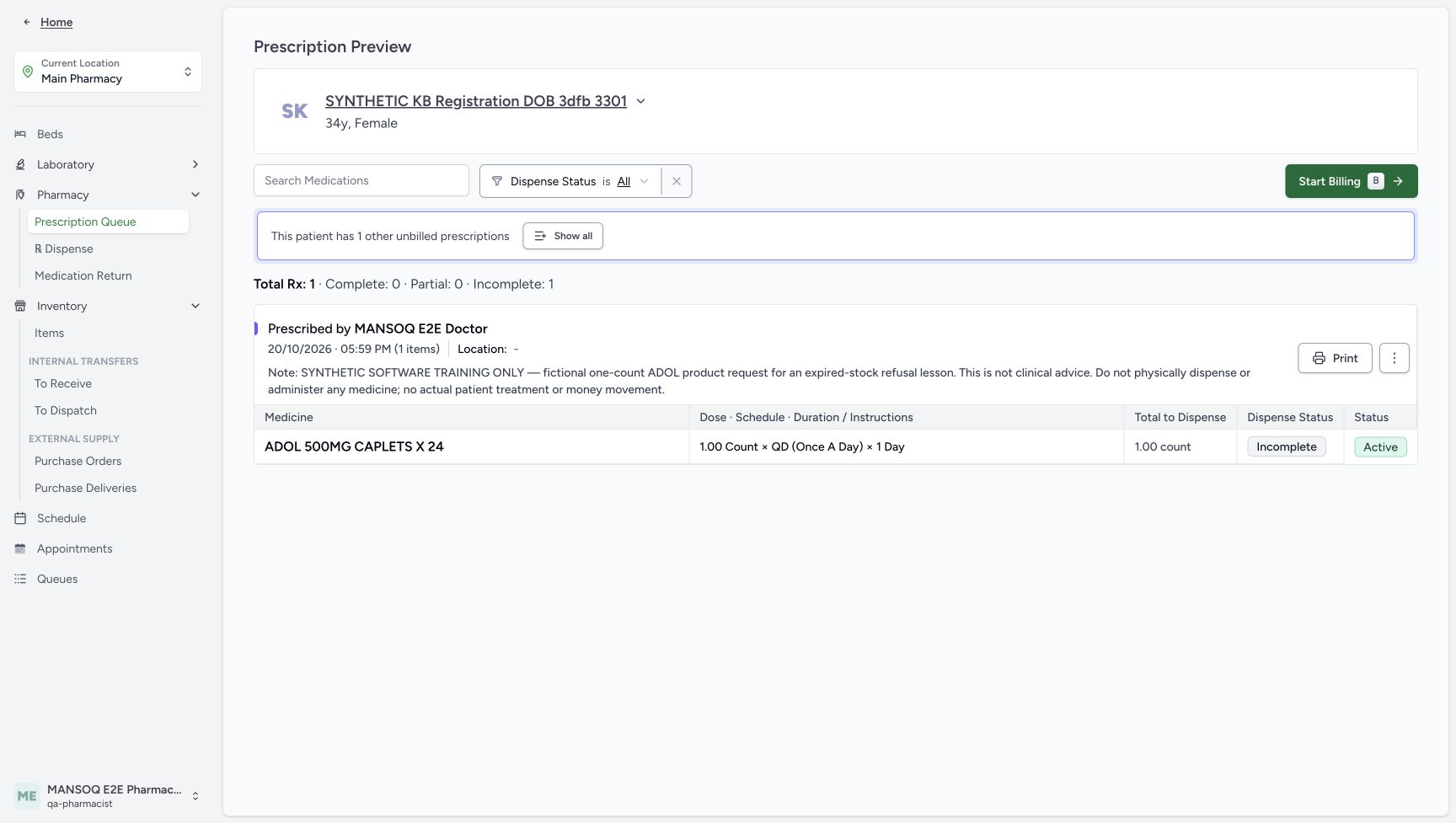Expand the patient name dropdown chevron
Screen dimensions: 1456x823
coord(640,101)
